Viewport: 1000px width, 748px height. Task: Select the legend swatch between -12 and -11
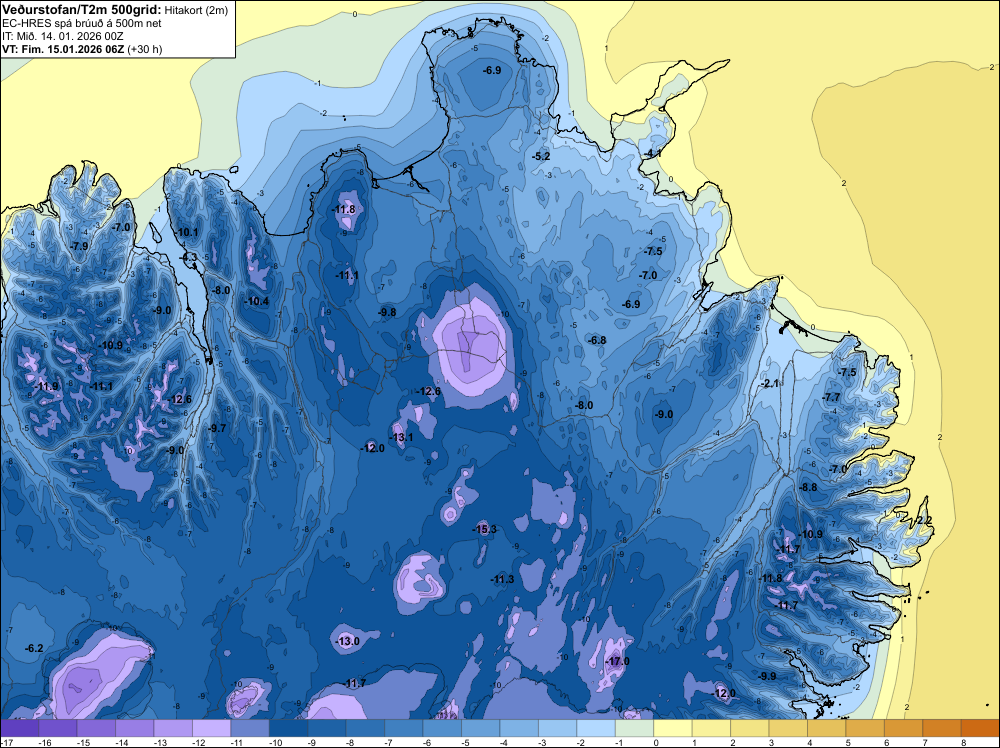tap(212, 728)
